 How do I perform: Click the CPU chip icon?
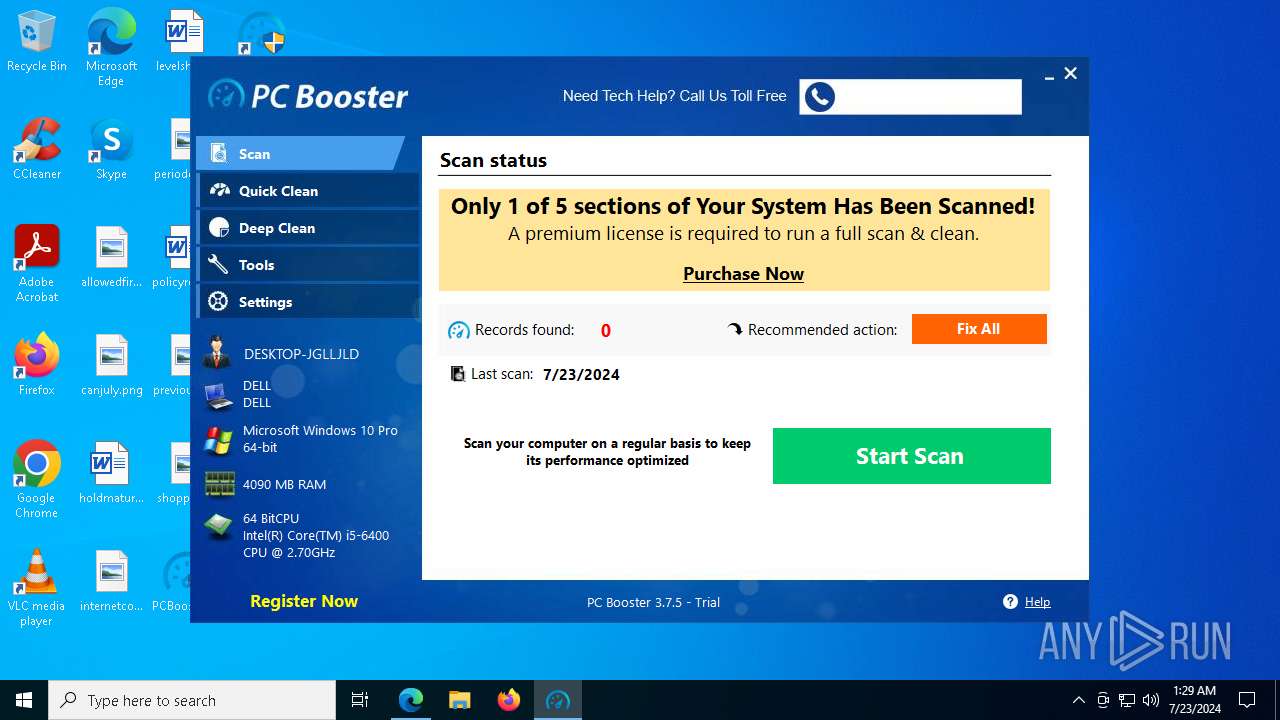[x=219, y=527]
